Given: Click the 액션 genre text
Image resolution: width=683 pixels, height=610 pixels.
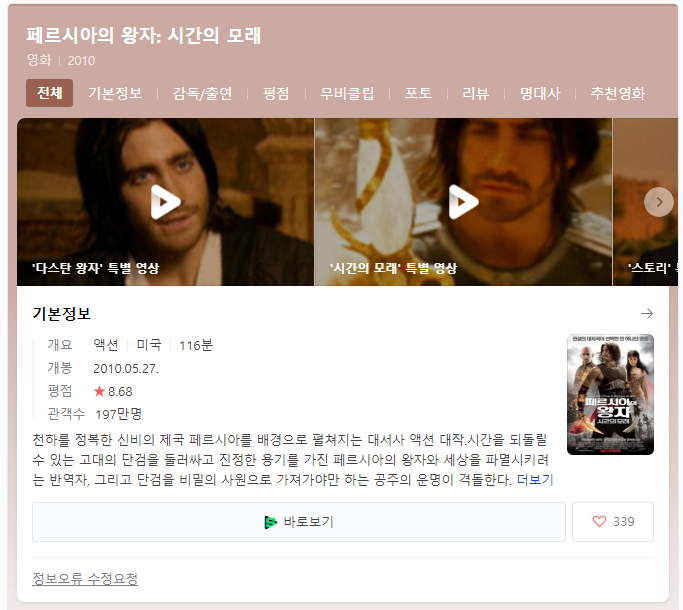Looking at the screenshot, I should coord(106,345).
